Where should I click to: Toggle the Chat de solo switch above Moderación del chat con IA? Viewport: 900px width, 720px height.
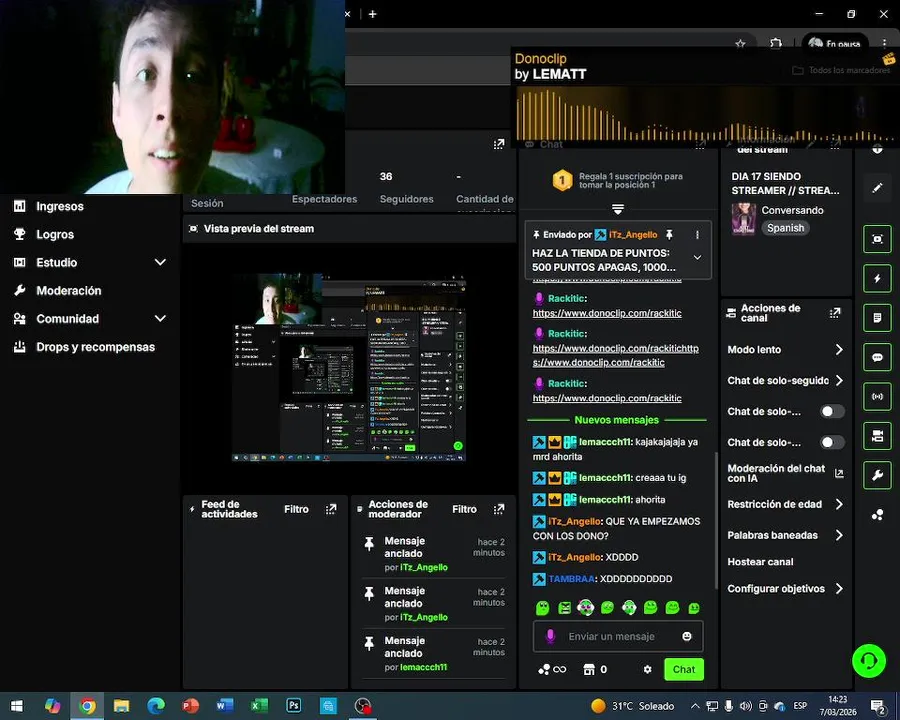click(x=832, y=443)
